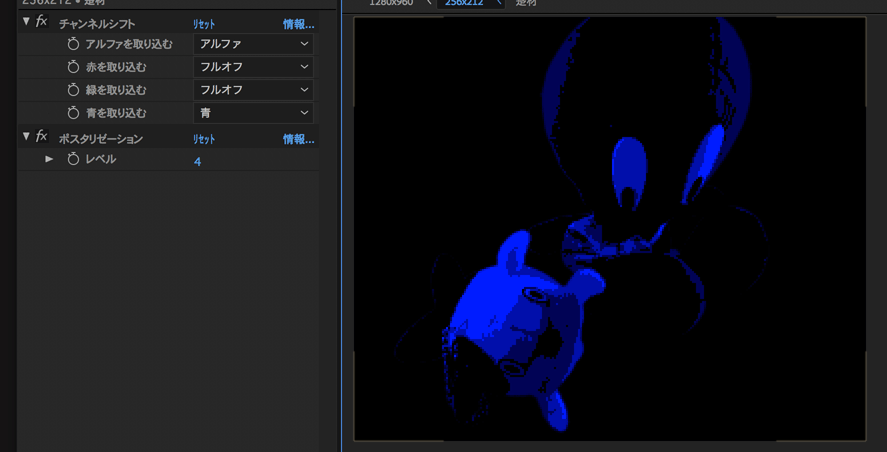Open the アルファを取り込む dropdown
This screenshot has height=452, width=887.
pyautogui.click(x=253, y=44)
